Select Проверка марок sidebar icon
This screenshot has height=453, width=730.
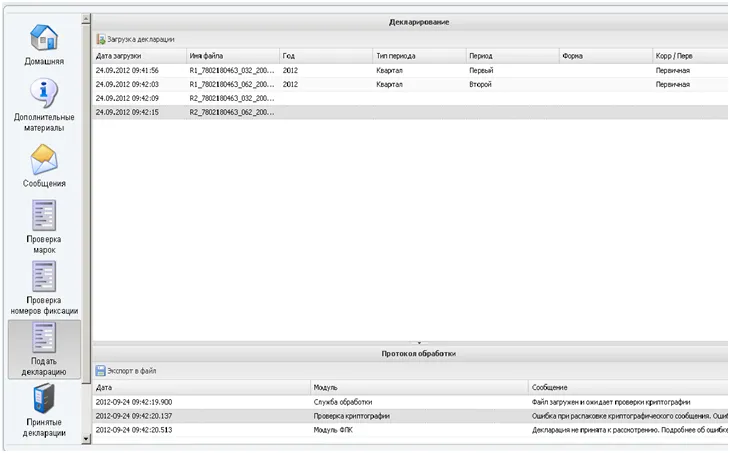pos(44,227)
